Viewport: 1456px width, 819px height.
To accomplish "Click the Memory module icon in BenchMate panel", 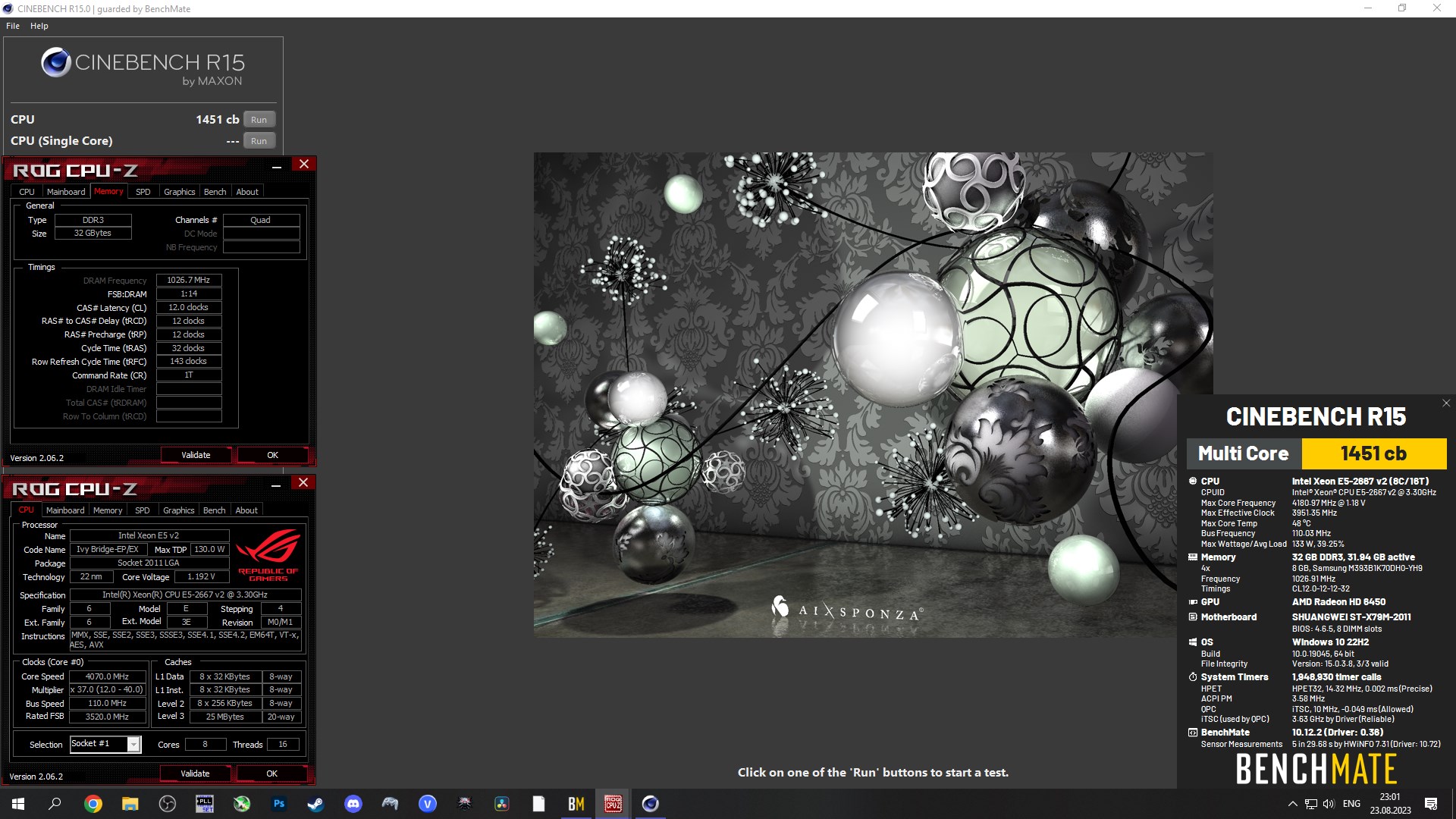I will (1193, 557).
